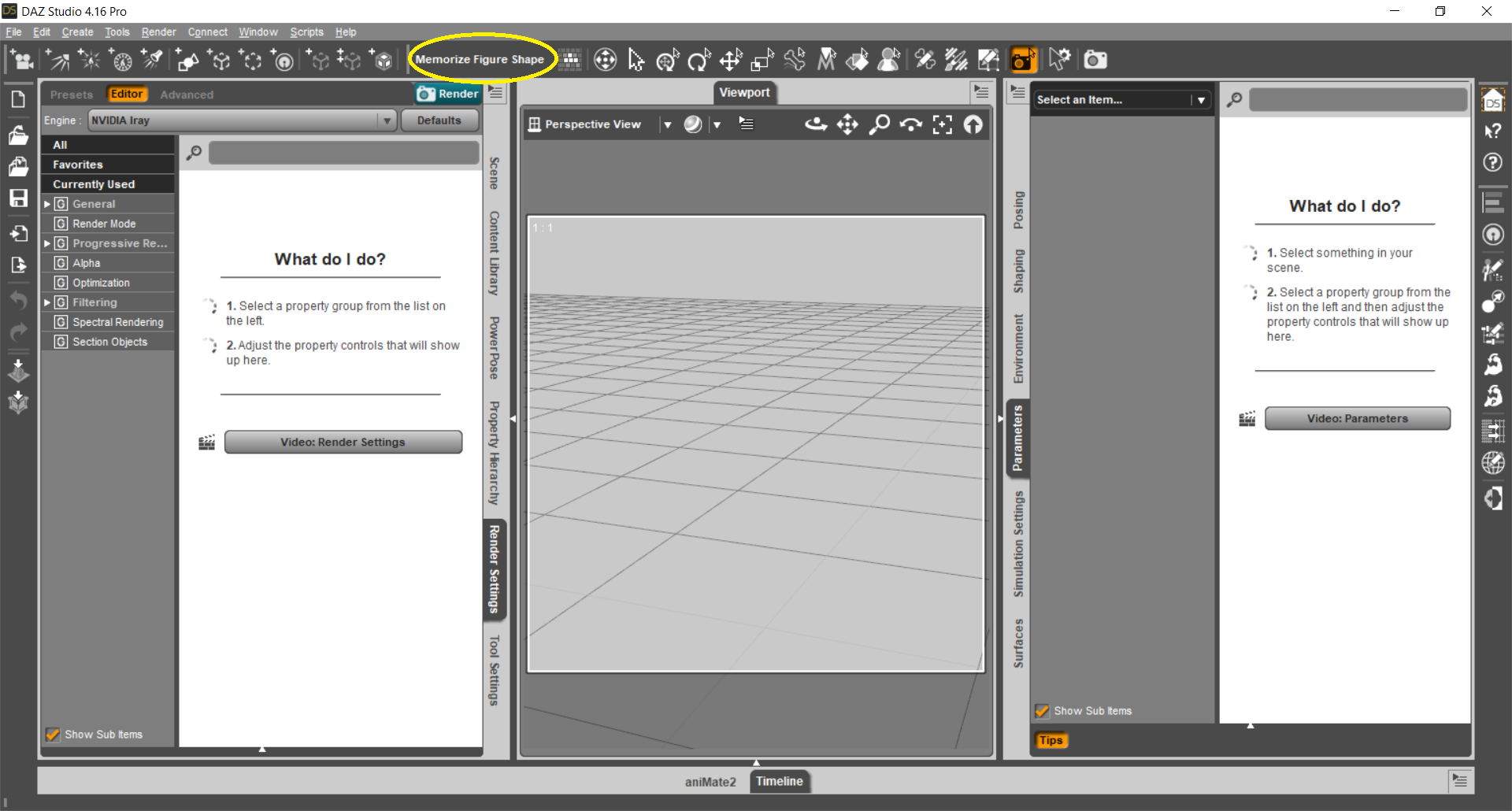1512x811 pixels.
Task: Add a new spotlight with the flashlight icon
Action: pyautogui.click(x=152, y=60)
